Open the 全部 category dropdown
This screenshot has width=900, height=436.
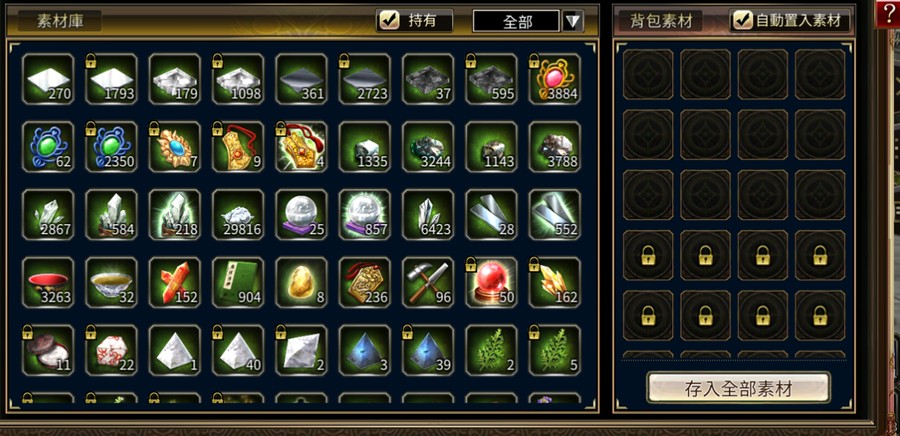point(516,21)
